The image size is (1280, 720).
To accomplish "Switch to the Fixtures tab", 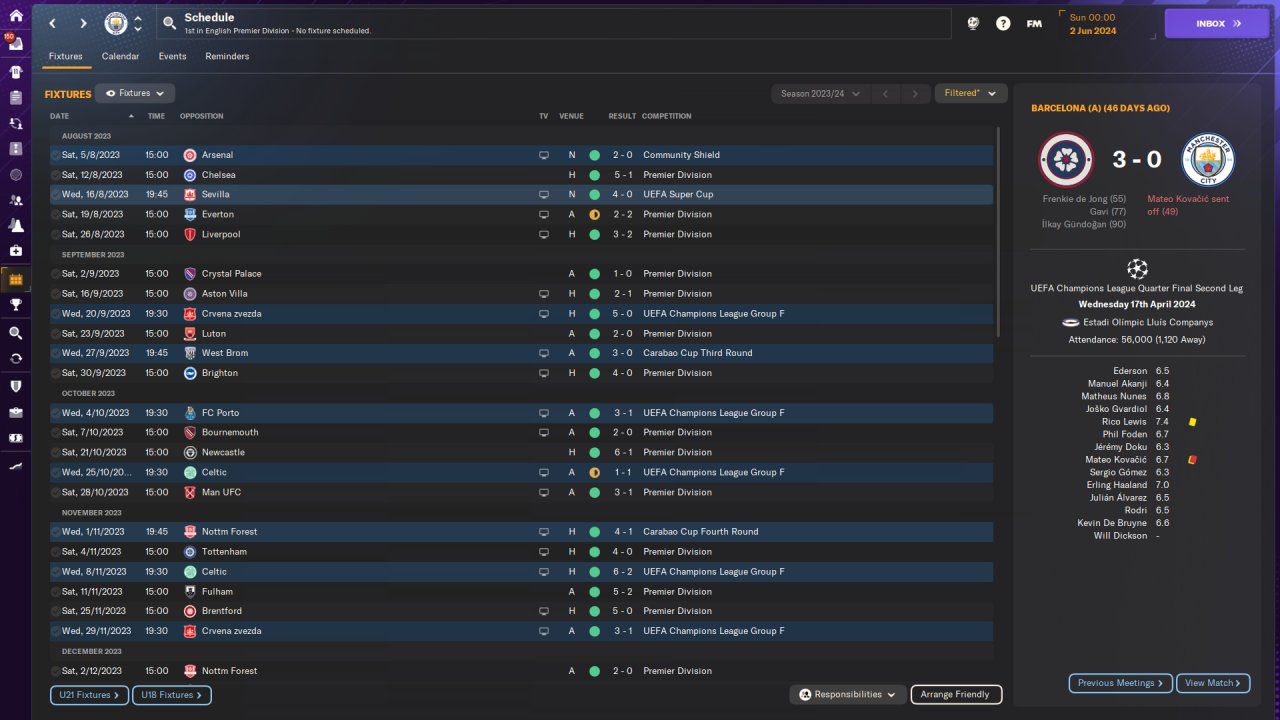I will pyautogui.click(x=66, y=56).
